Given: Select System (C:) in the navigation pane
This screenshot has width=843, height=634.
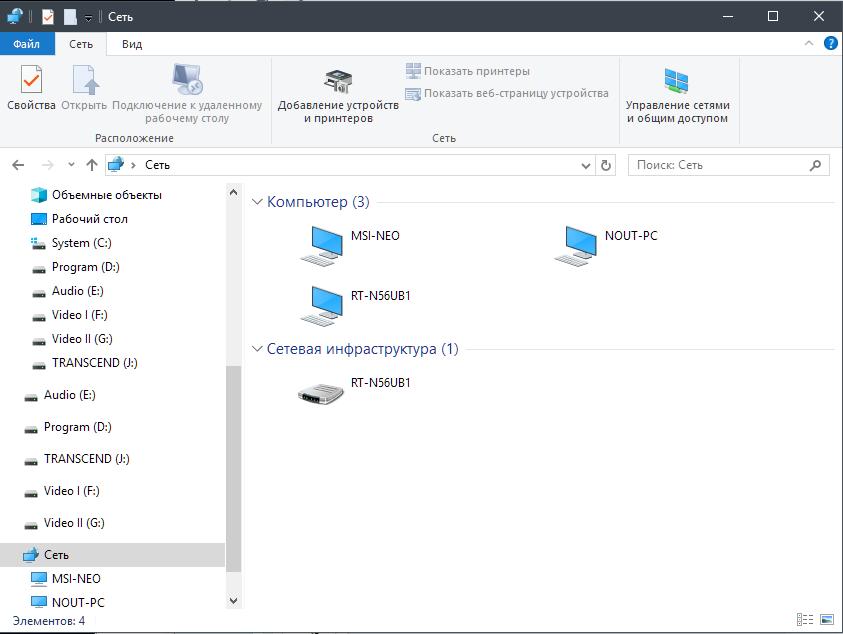Looking at the screenshot, I should [x=81, y=243].
